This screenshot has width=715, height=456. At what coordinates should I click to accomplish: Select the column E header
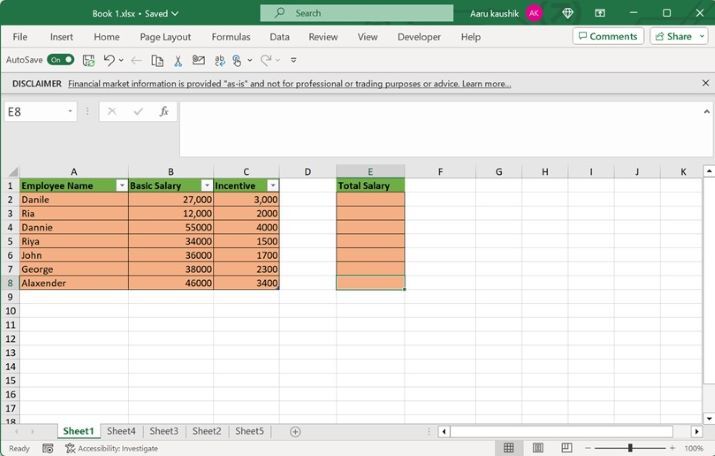[370, 171]
